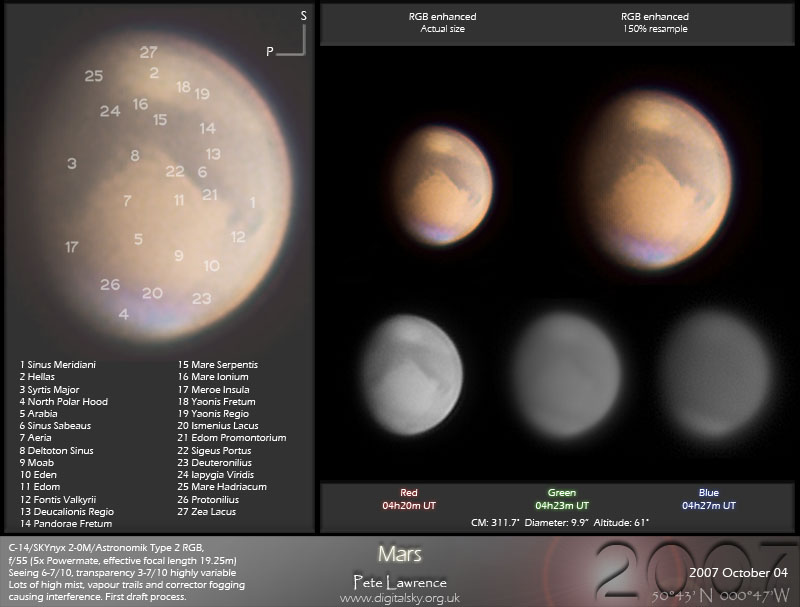Click the 'C-14/SKYnyx 2-0M/Astronomik Type 2 RGB' line

click(106, 548)
